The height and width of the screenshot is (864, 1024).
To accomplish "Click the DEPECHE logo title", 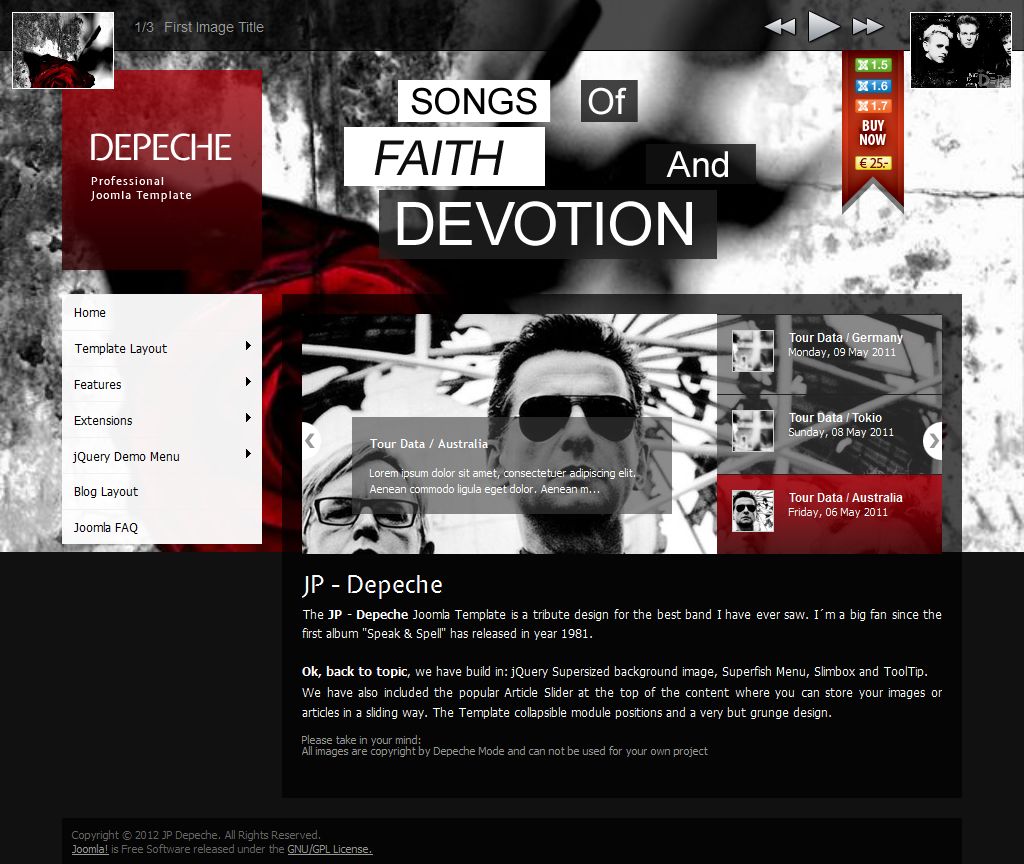I will [x=161, y=148].
